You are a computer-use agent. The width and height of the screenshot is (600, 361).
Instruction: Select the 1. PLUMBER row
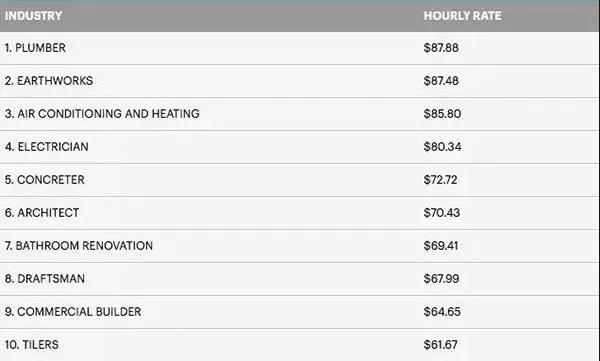click(x=300, y=48)
